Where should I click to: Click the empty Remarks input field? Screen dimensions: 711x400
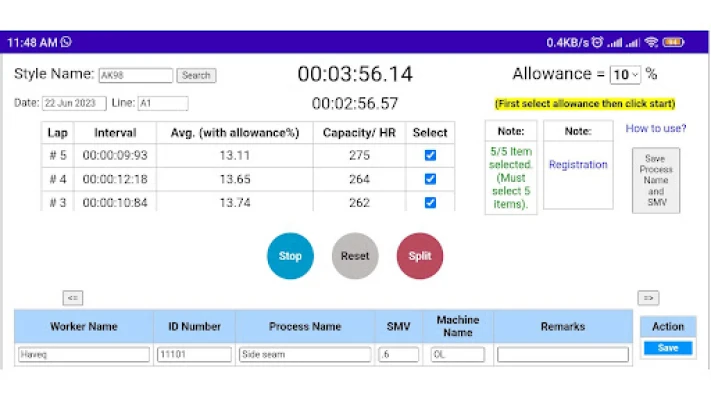coord(563,354)
